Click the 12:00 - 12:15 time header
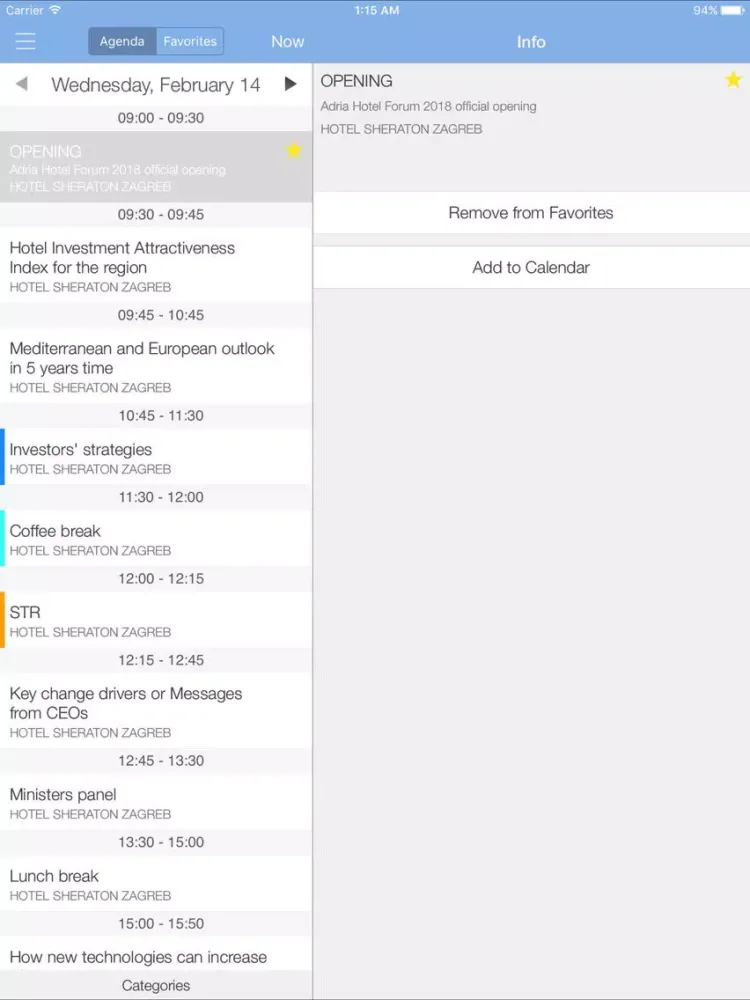Image resolution: width=750 pixels, height=1000 pixels. coord(161,579)
